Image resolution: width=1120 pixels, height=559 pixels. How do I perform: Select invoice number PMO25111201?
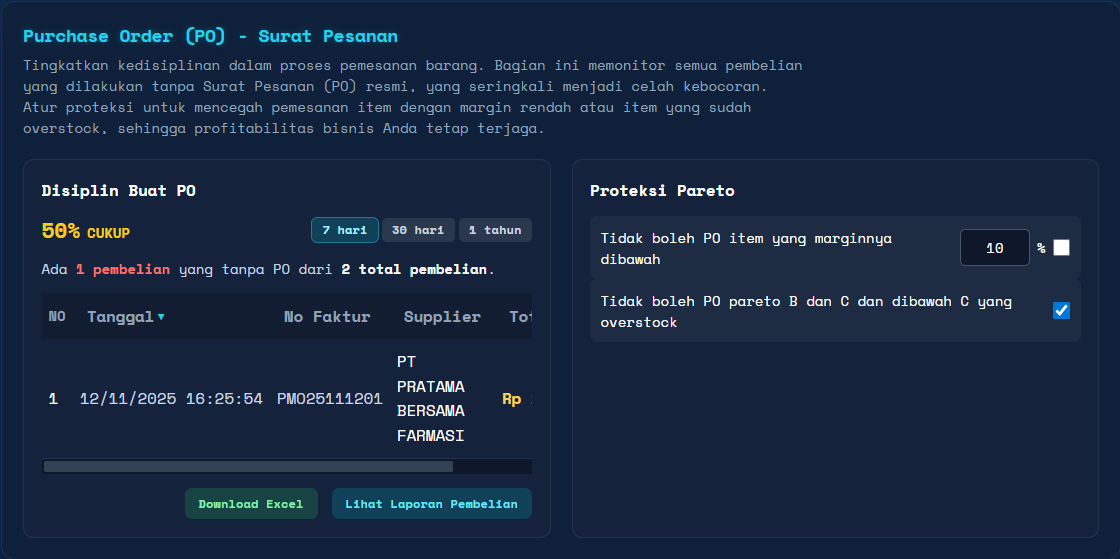330,399
